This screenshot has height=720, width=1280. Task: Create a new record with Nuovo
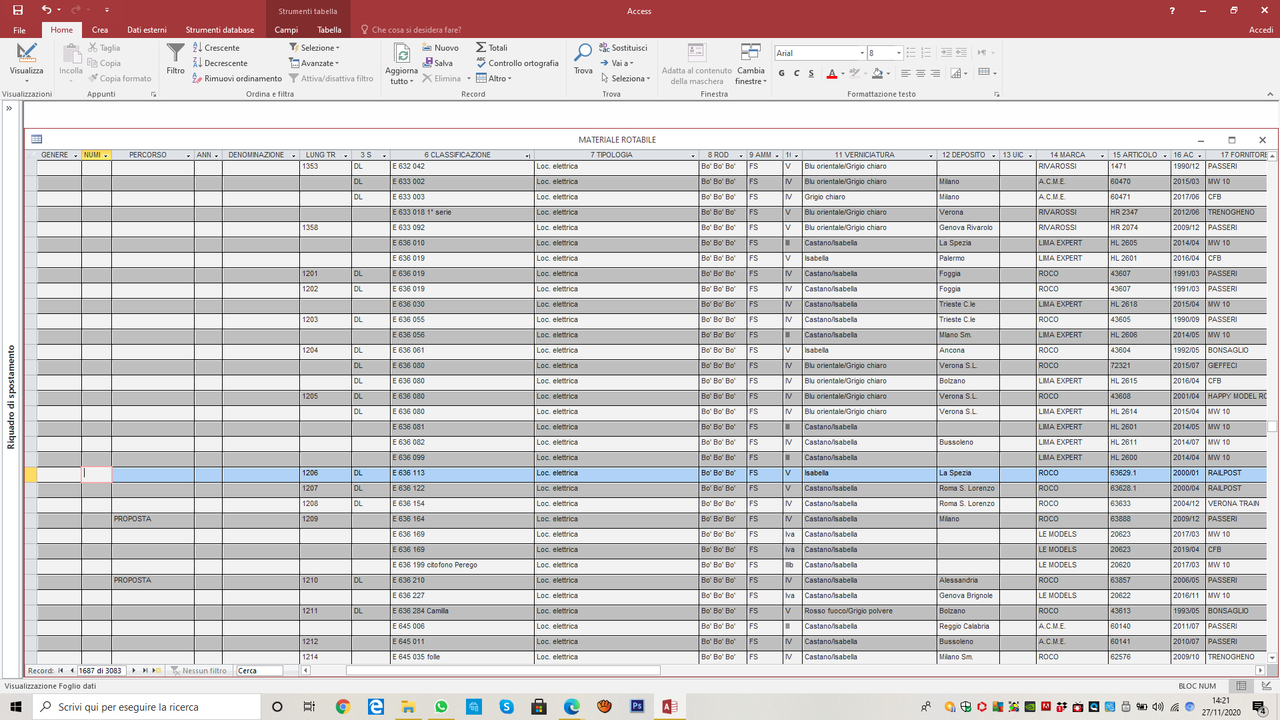pos(440,48)
